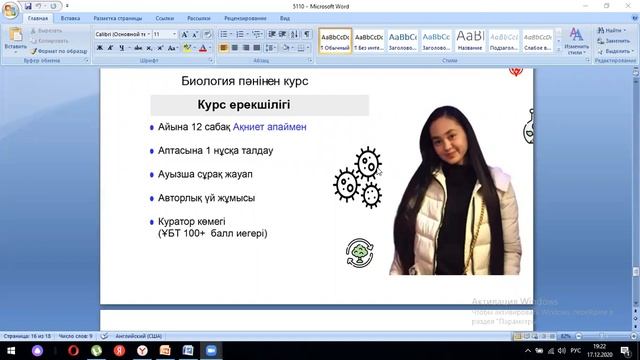Increase paragraph indent
Screen dimensions: 640x360
pyautogui.click(x=282, y=34)
